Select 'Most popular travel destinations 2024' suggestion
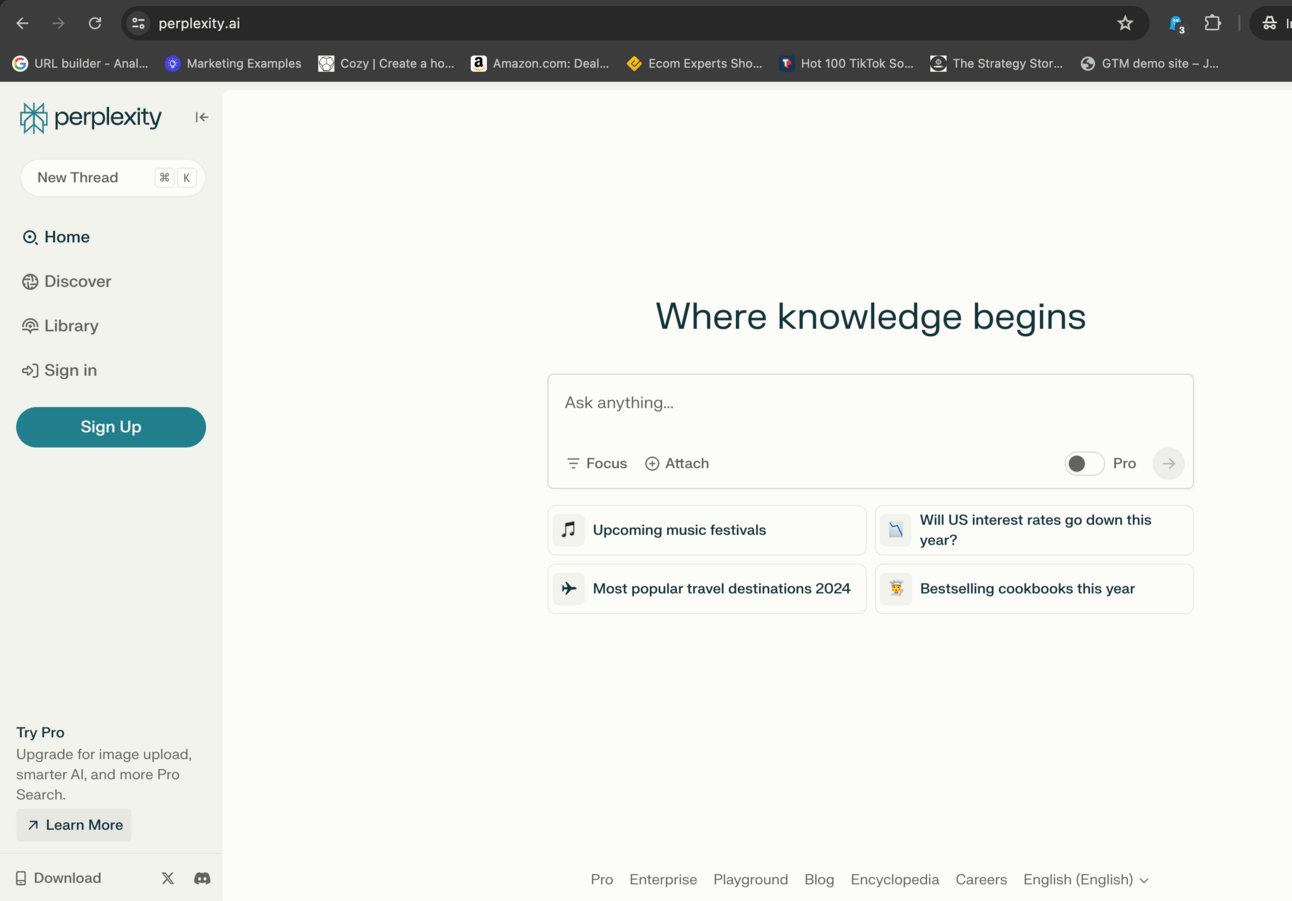The image size is (1292, 901). pyautogui.click(x=707, y=589)
